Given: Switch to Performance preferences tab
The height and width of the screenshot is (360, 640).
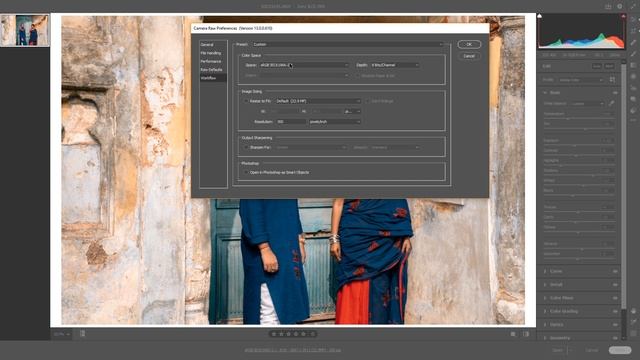Looking at the screenshot, I should click(211, 61).
